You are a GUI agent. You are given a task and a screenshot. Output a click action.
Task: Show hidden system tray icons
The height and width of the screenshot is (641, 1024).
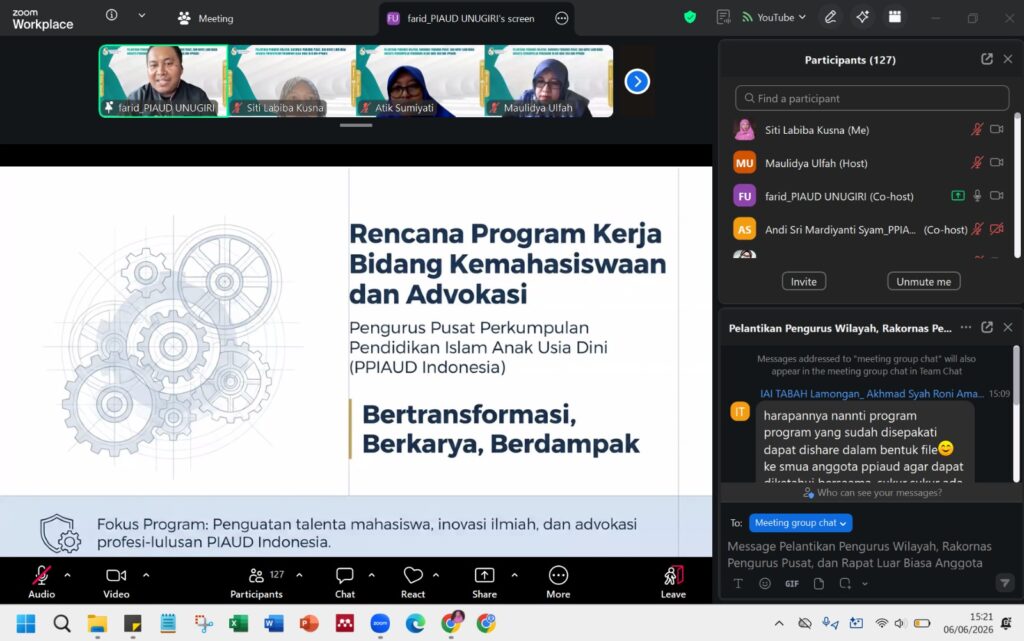(779, 623)
